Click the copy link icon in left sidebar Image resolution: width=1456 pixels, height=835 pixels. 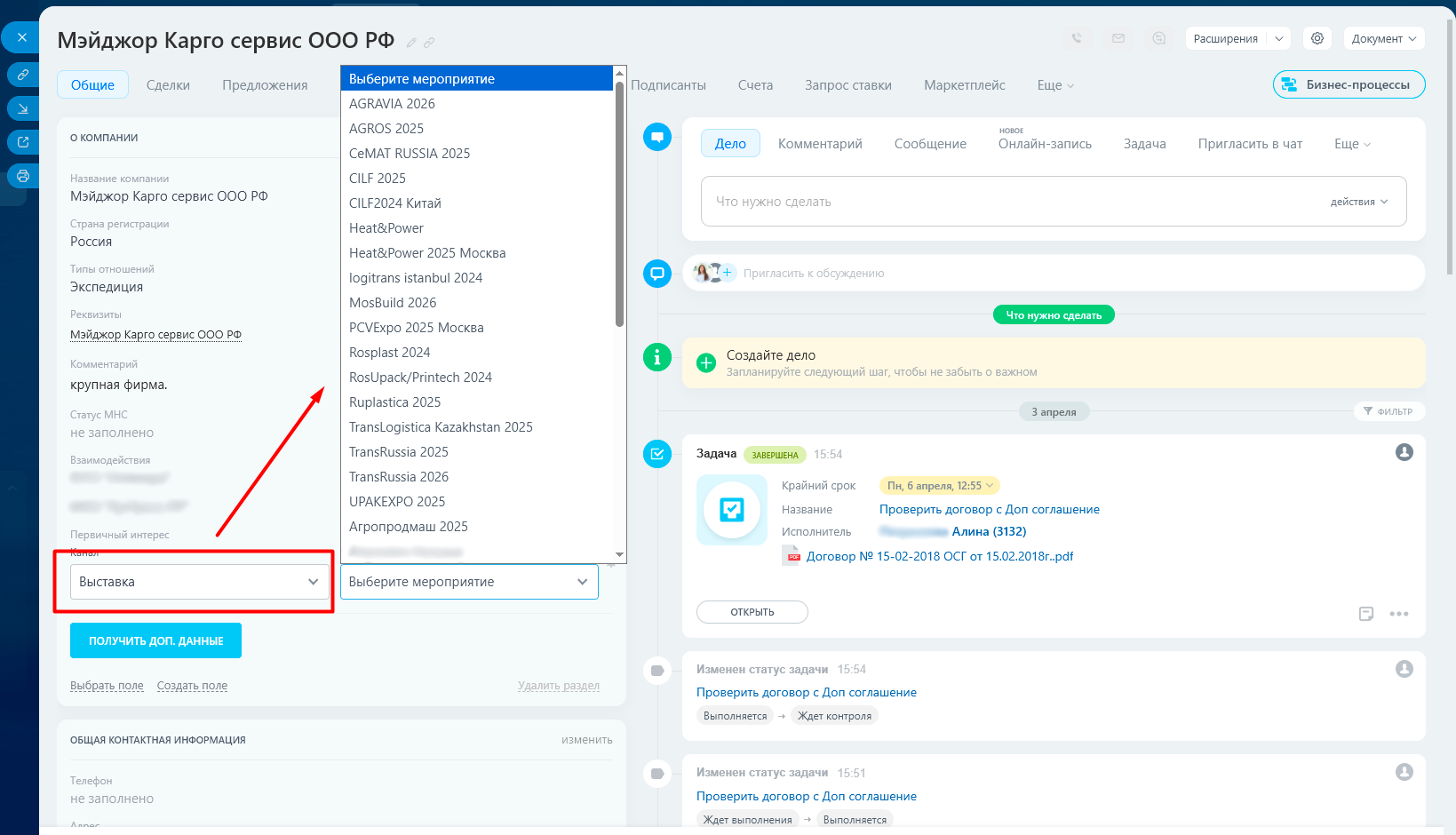(x=23, y=75)
